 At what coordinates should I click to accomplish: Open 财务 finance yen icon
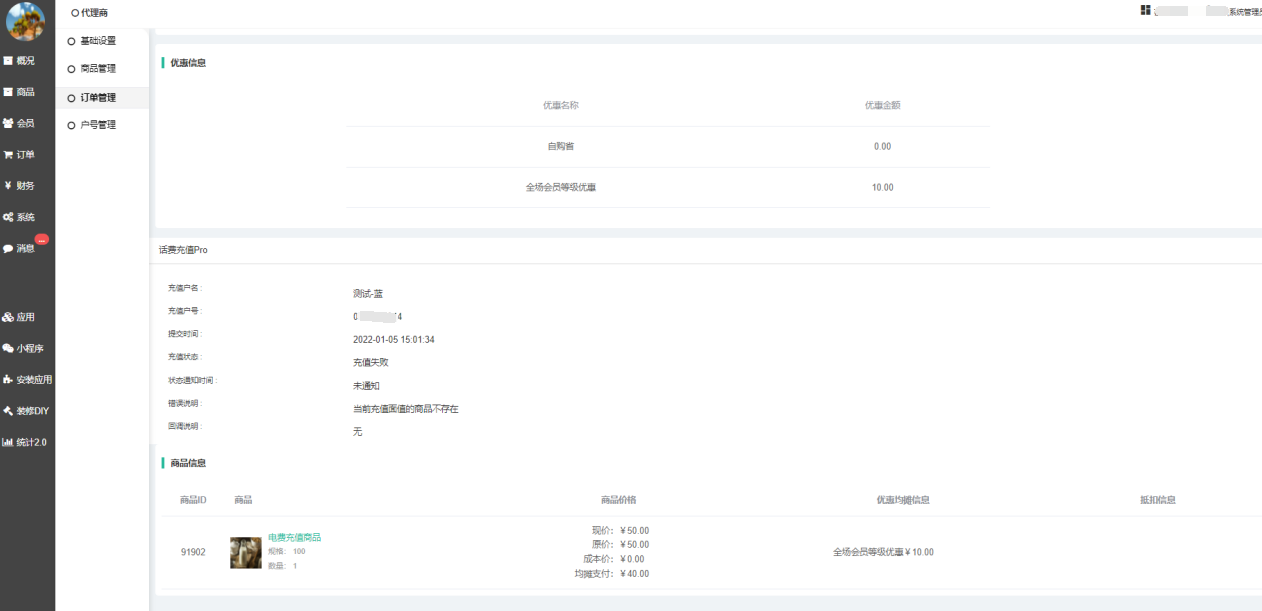tap(8, 186)
